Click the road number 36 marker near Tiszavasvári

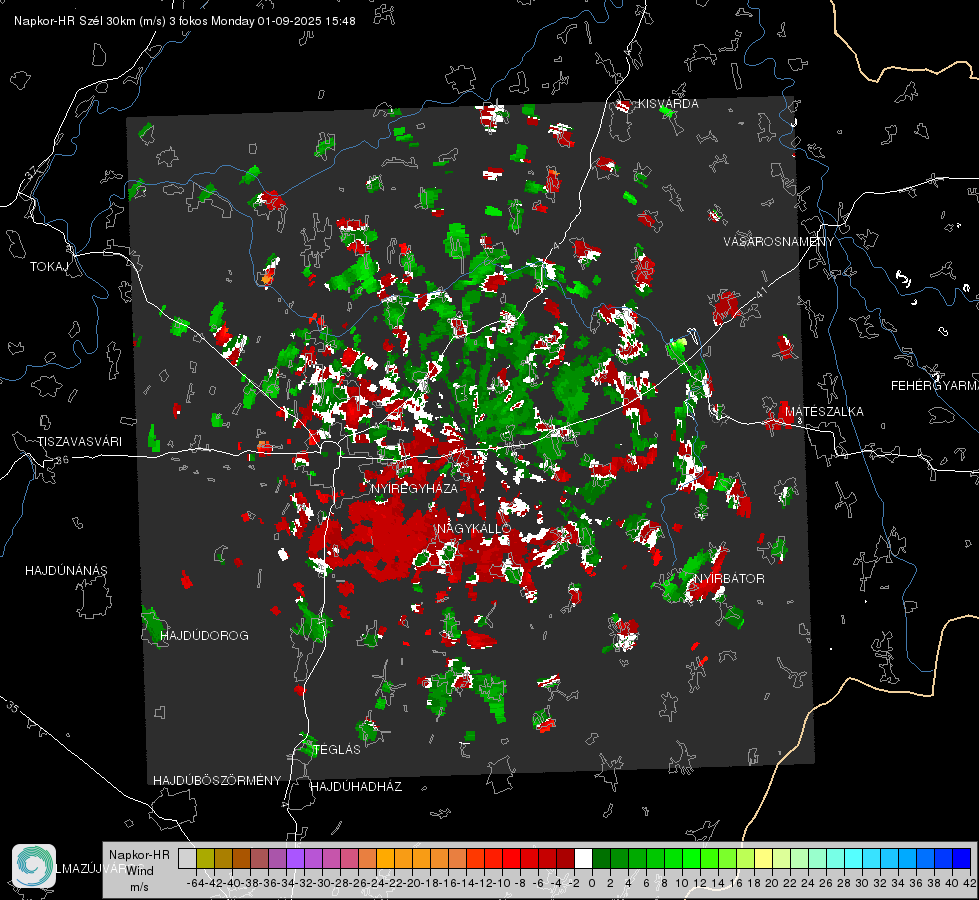click(62, 460)
